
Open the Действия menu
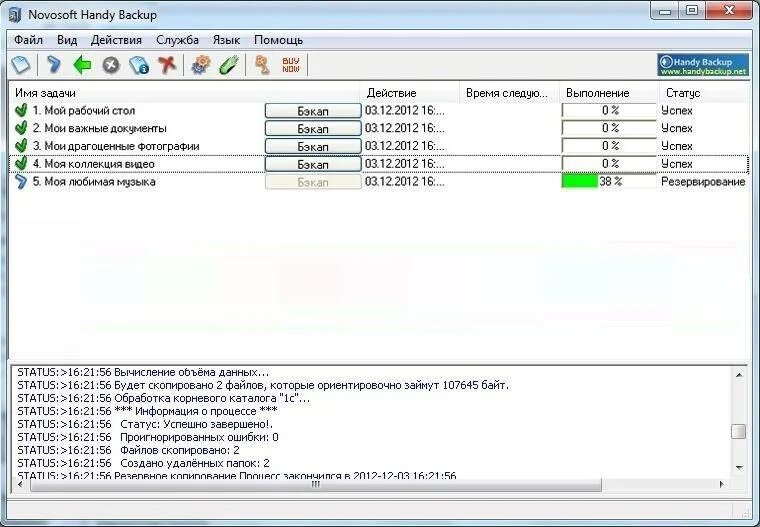click(x=116, y=40)
